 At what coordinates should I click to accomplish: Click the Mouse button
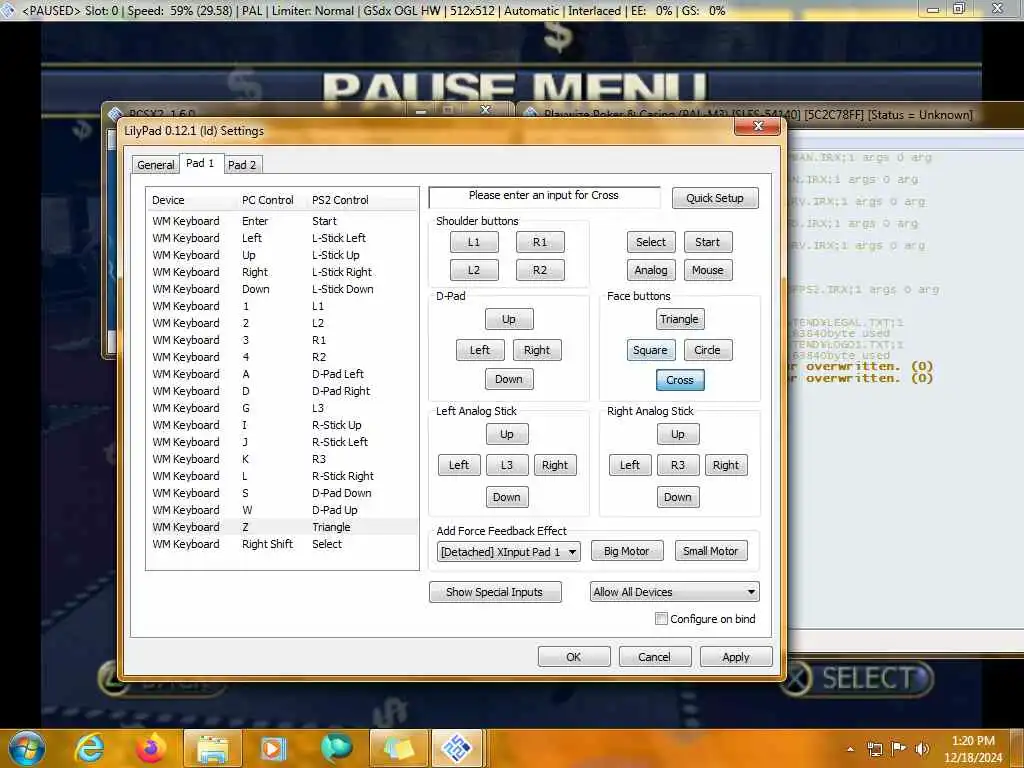click(x=708, y=270)
